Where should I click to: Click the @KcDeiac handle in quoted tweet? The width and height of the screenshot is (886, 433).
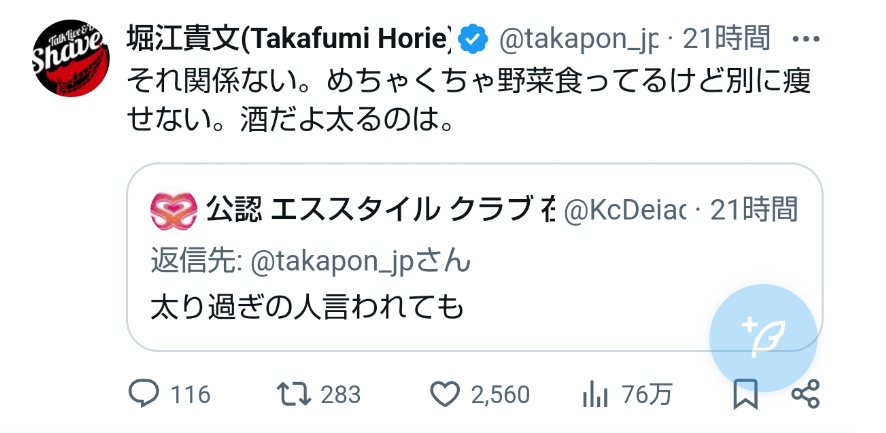(x=625, y=210)
